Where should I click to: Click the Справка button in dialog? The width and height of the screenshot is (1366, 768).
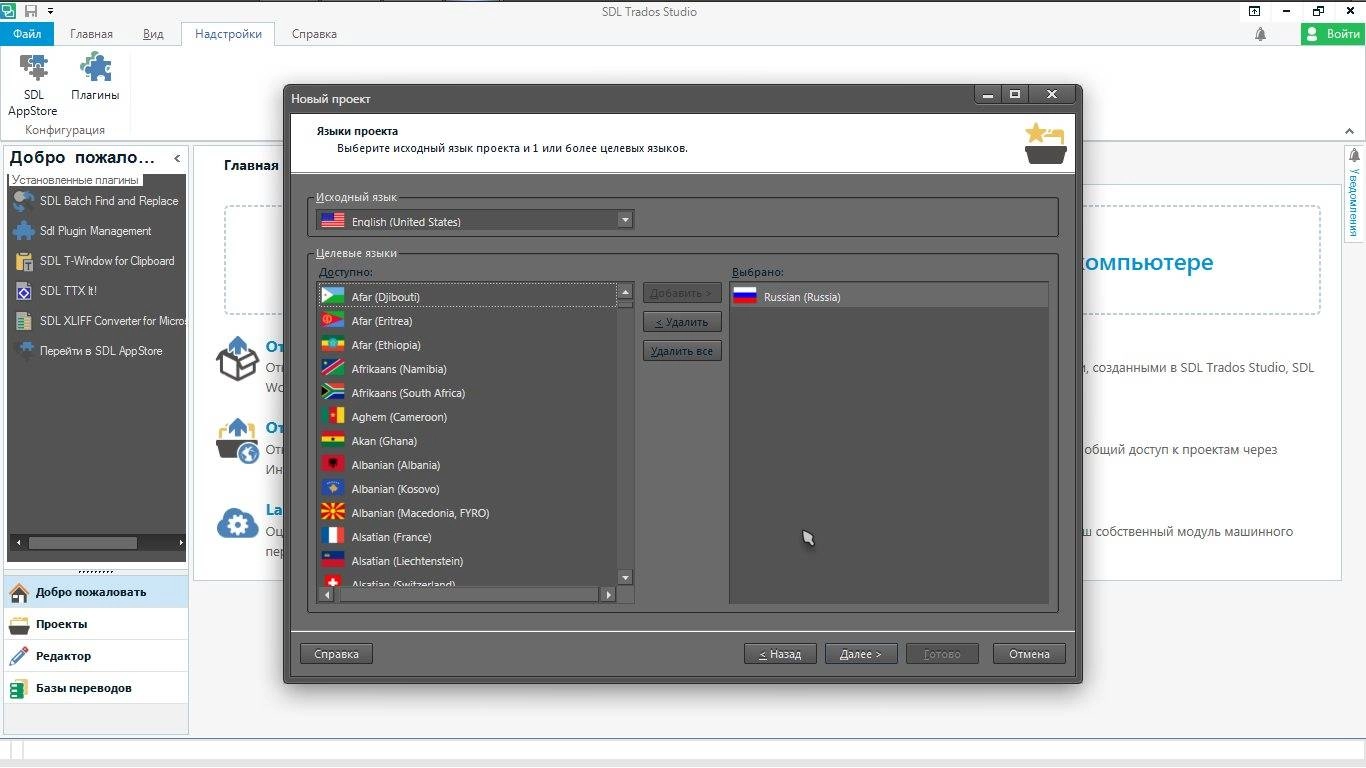click(x=336, y=654)
